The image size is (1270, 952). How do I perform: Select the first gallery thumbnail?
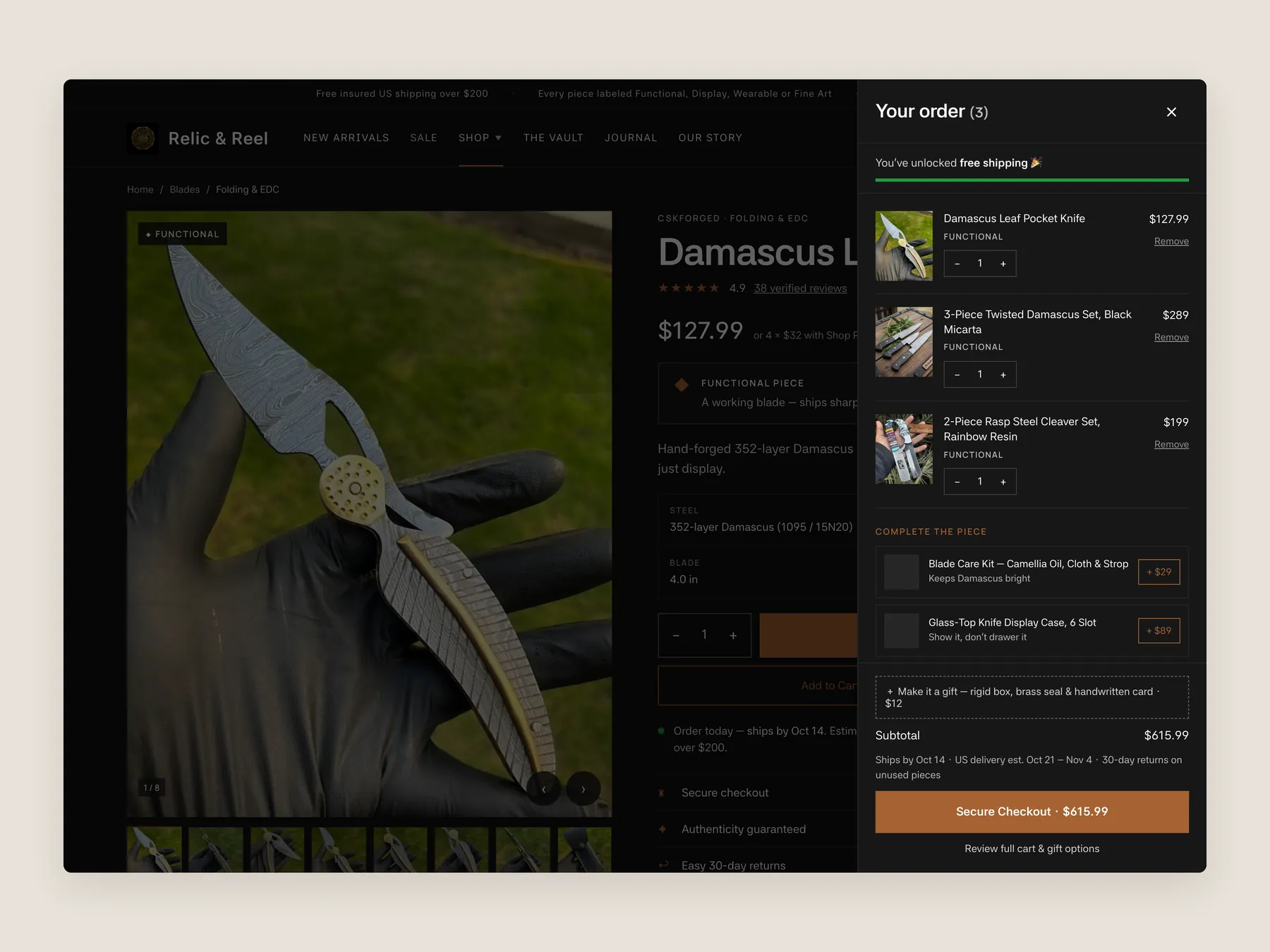(155, 850)
